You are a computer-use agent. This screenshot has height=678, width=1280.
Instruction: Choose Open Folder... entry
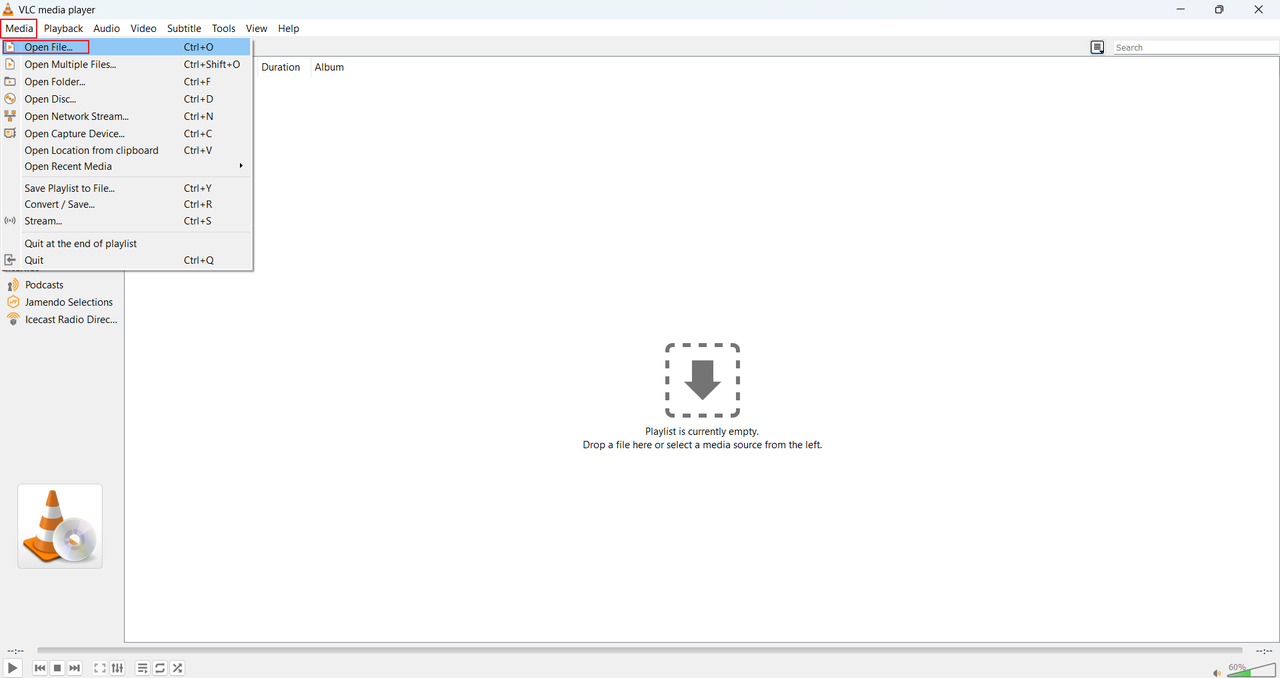pos(126,82)
